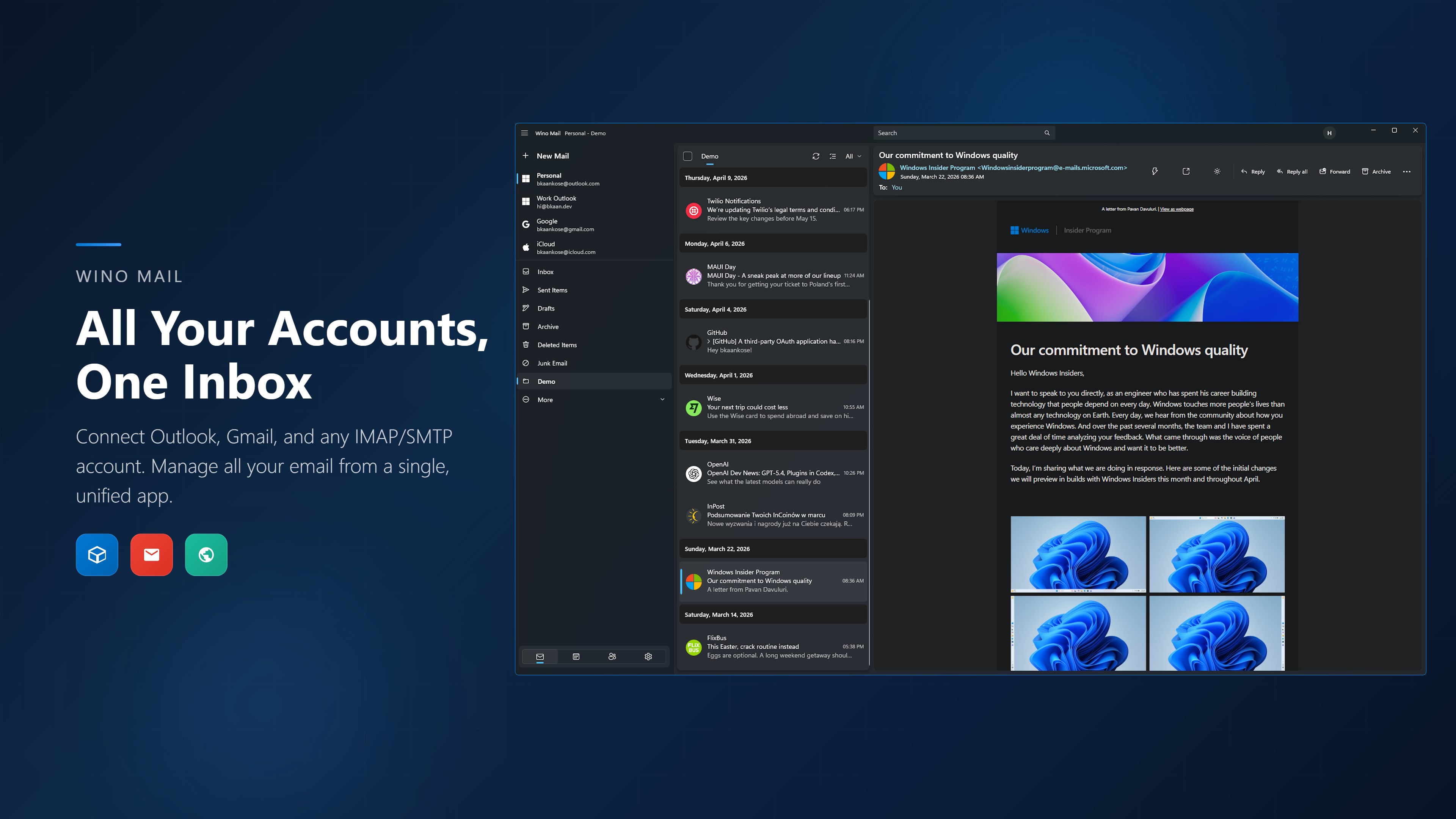Image resolution: width=1456 pixels, height=819 pixels.
Task: Pop out message in new window
Action: 1186,172
